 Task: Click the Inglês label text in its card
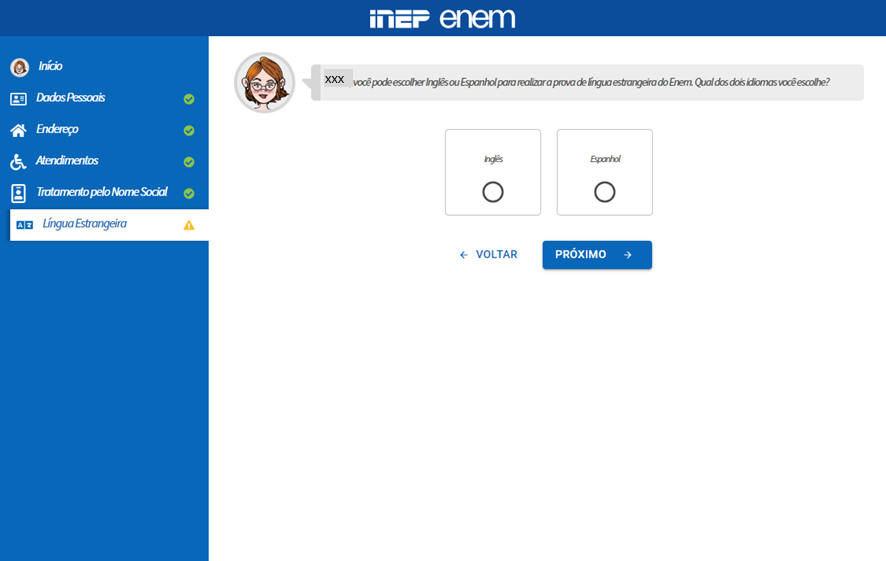(493, 159)
